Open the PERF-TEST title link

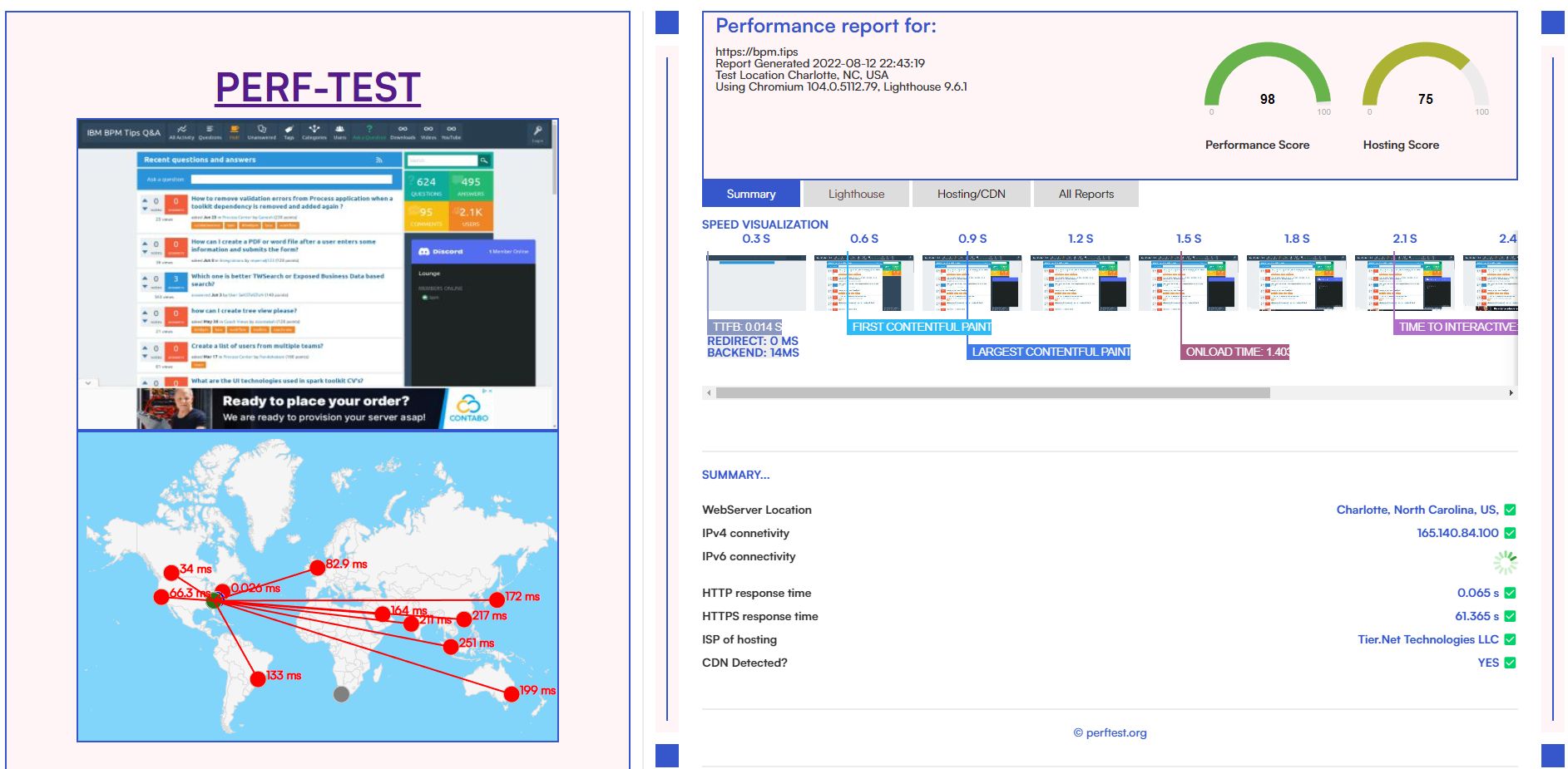pyautogui.click(x=318, y=87)
